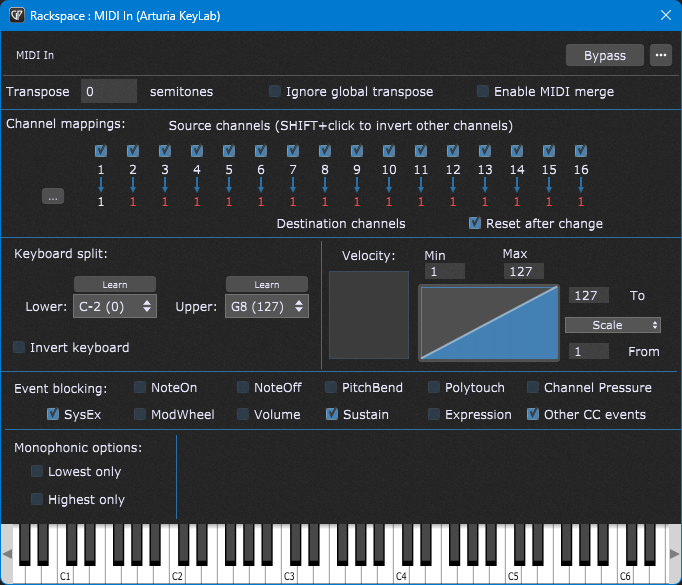
Task: Click red destination channel under source 8
Action: coord(325,202)
